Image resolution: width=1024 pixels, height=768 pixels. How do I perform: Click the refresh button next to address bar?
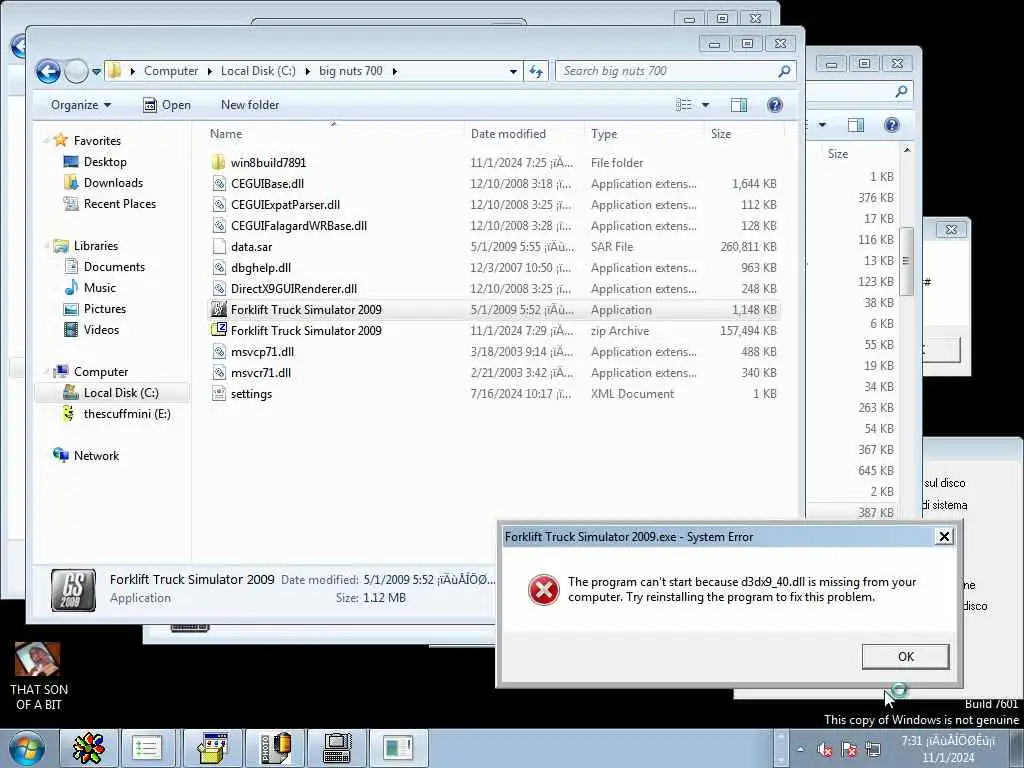(x=536, y=71)
